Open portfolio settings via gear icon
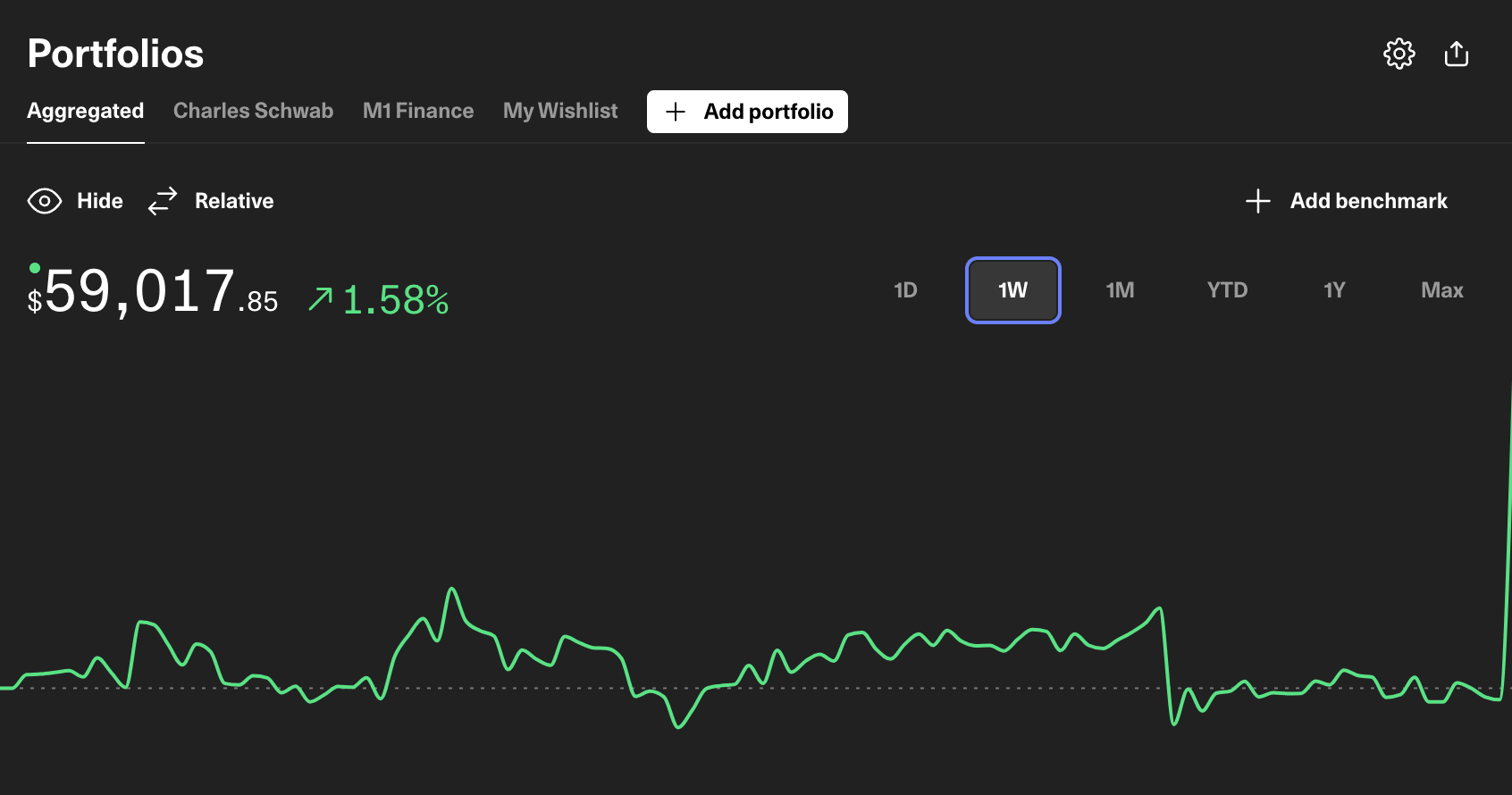 click(x=1399, y=54)
